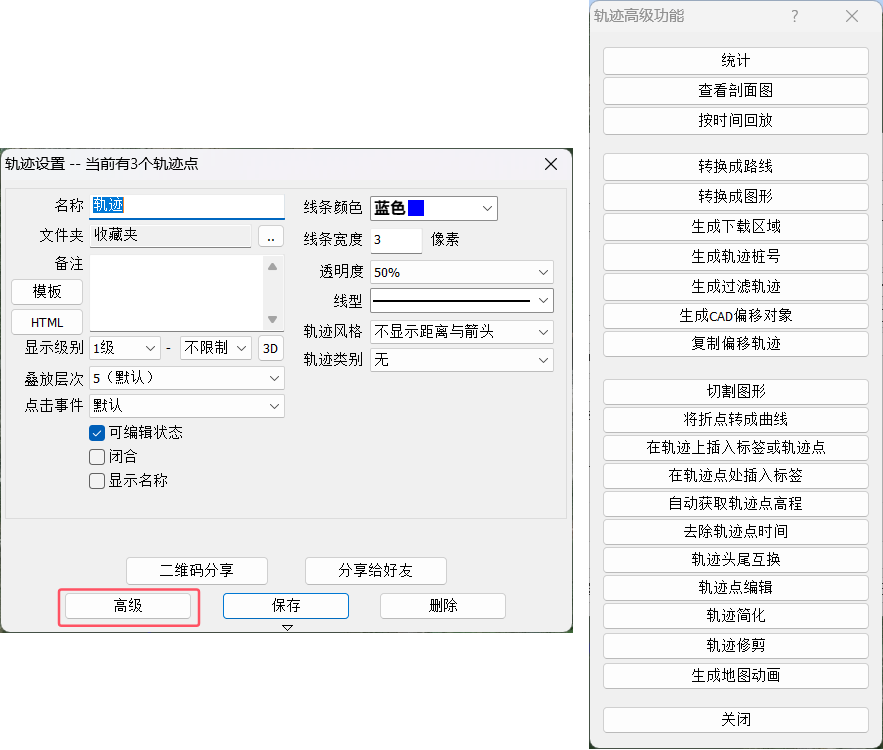This screenshot has width=883, height=750.
Task: Uncheck the 可编辑状态 checkbox
Action: [97, 433]
